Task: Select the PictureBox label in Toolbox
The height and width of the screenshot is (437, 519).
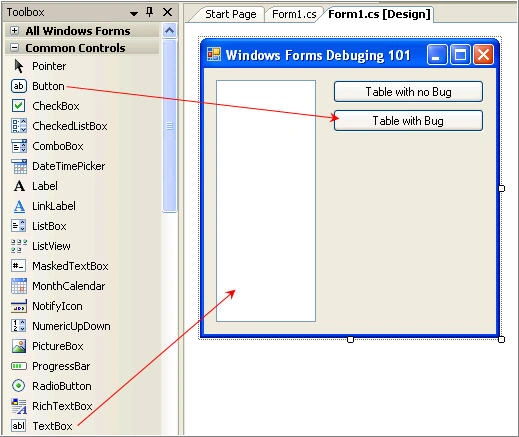Action: 58,346
